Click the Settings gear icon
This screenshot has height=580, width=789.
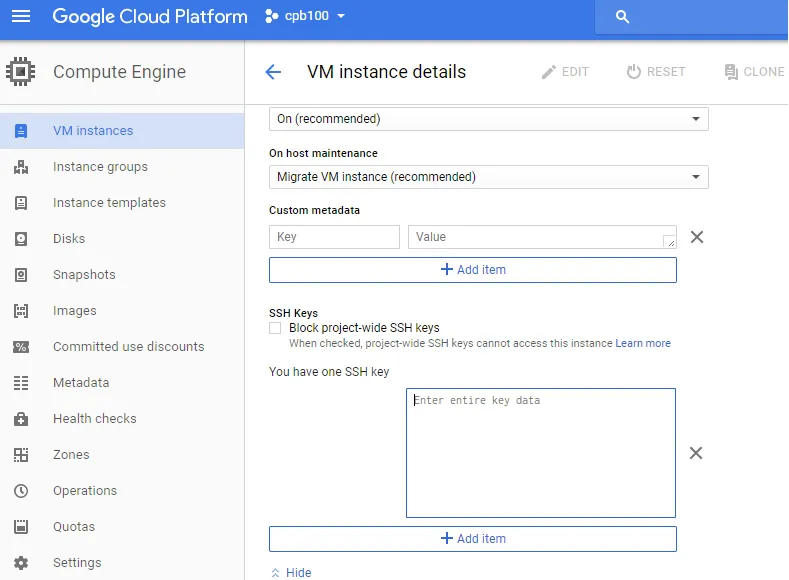(21, 563)
